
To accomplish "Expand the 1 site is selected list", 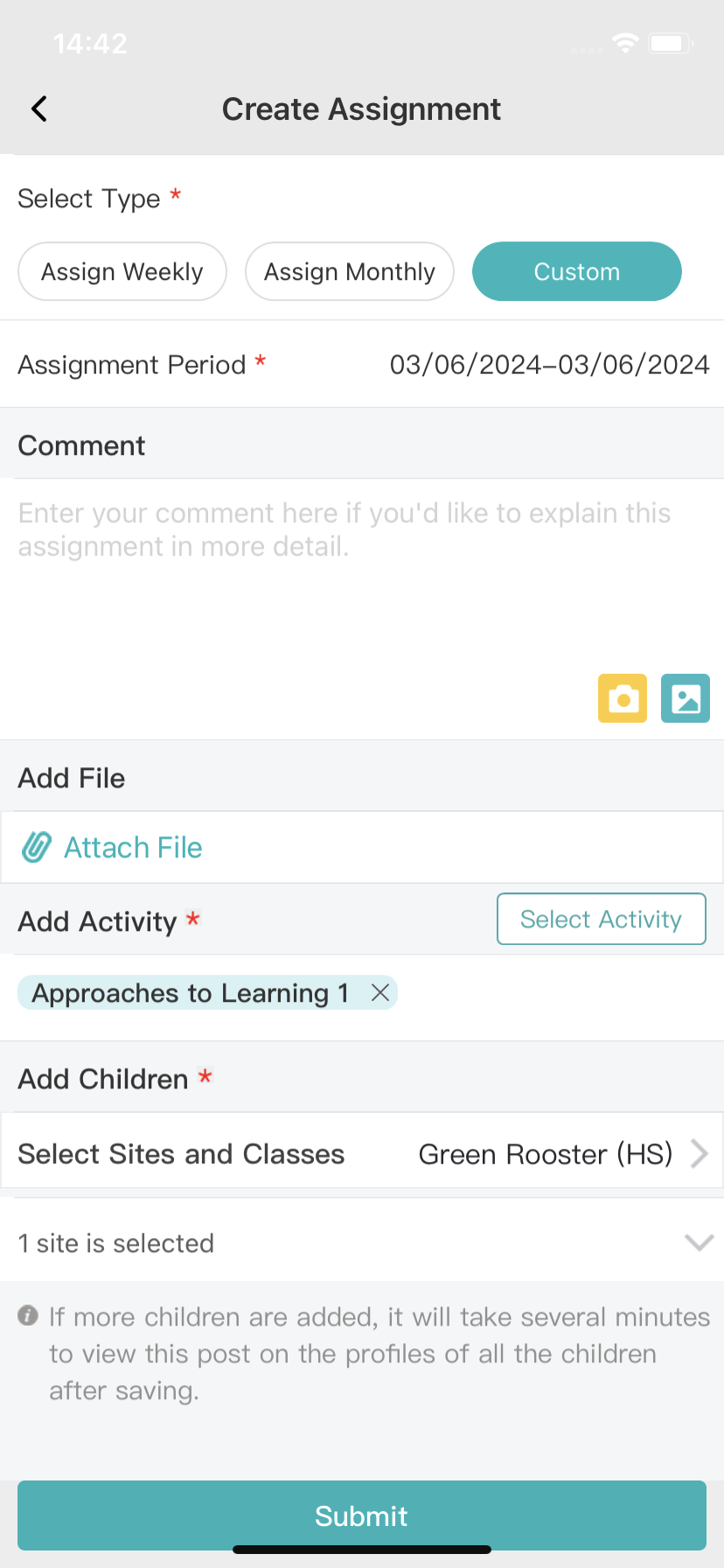I will tap(699, 1242).
